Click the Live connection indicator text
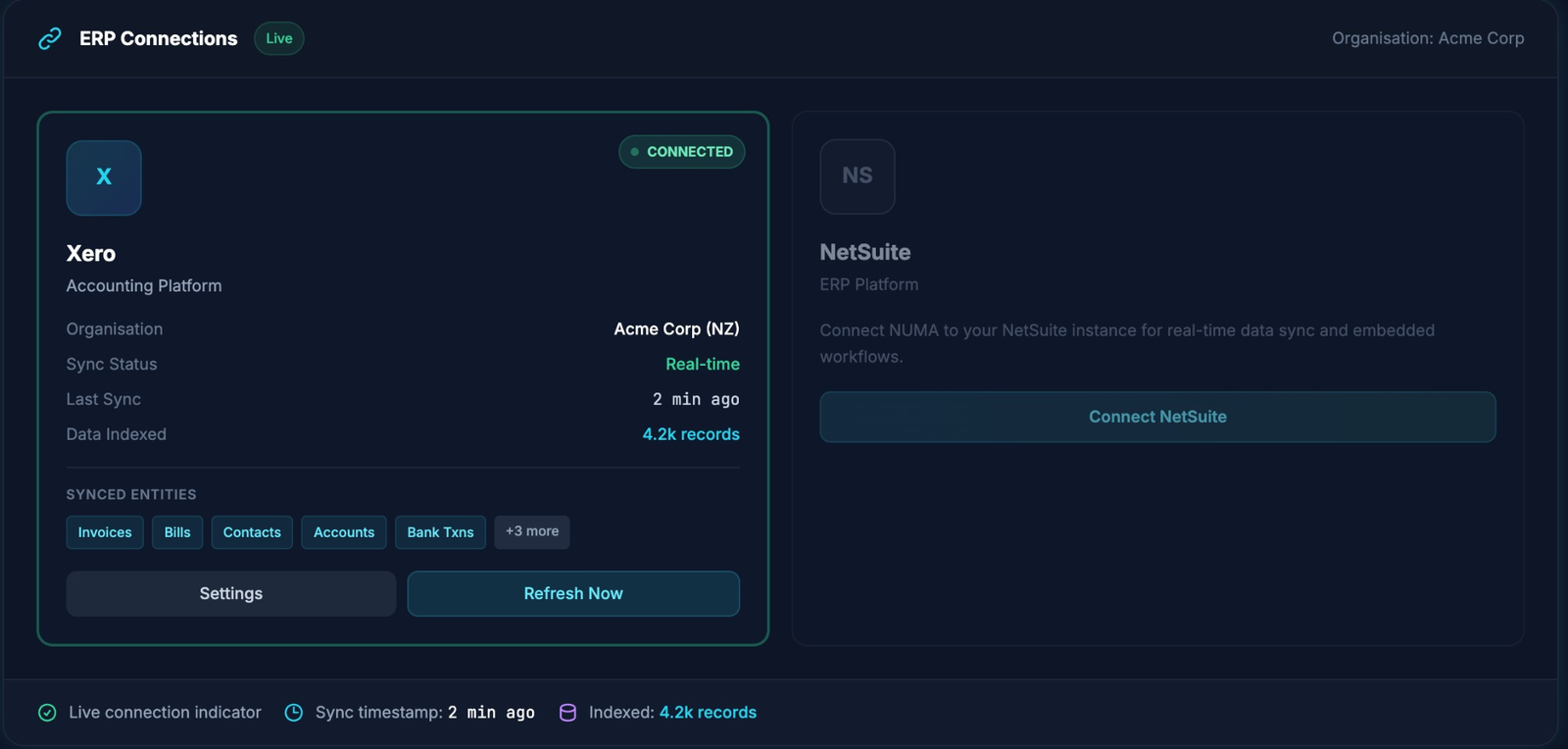This screenshot has width=1568, height=749. pyautogui.click(x=165, y=713)
